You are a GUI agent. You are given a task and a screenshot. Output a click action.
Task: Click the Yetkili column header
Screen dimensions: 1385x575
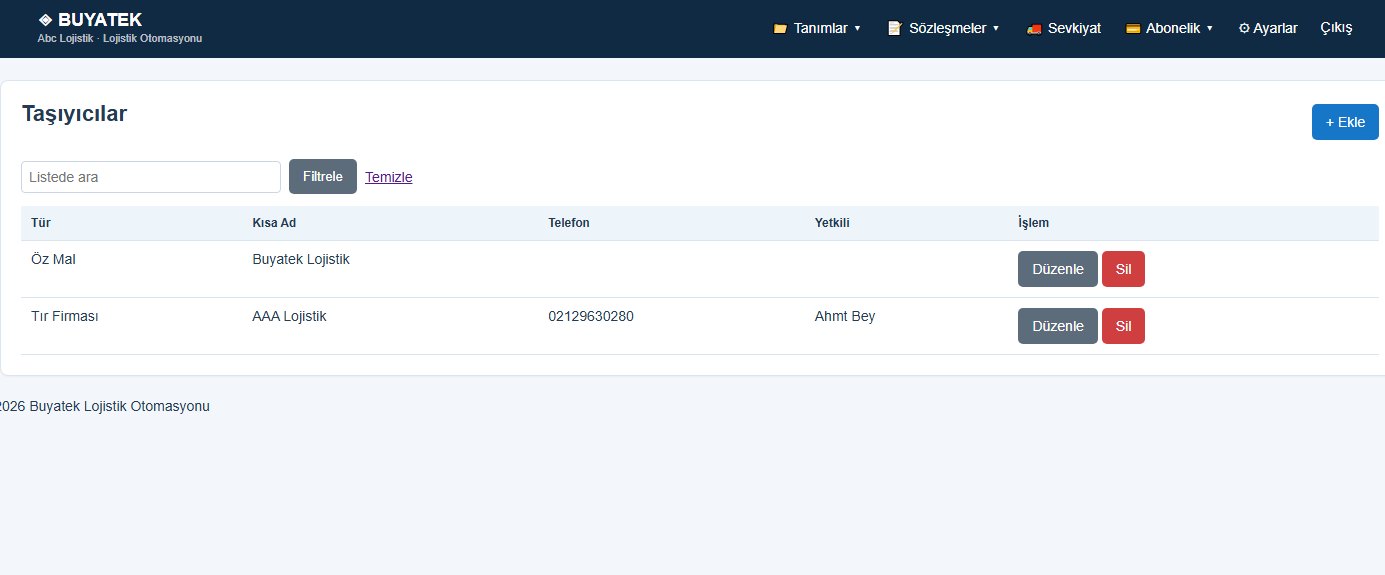coord(832,223)
